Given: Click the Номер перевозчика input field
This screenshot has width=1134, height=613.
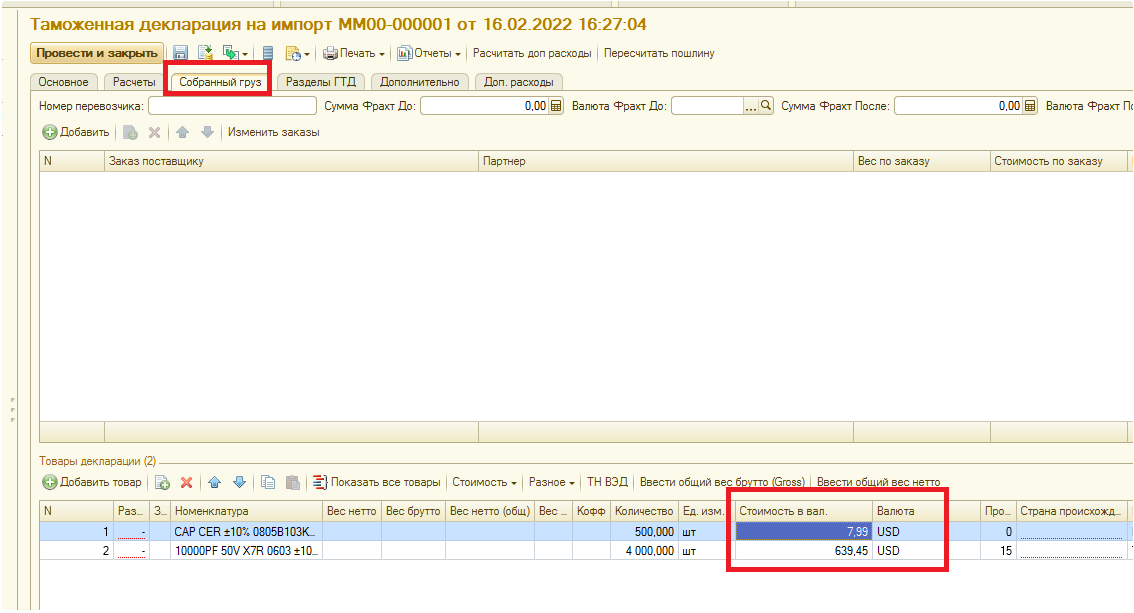Looking at the screenshot, I should [x=232, y=106].
